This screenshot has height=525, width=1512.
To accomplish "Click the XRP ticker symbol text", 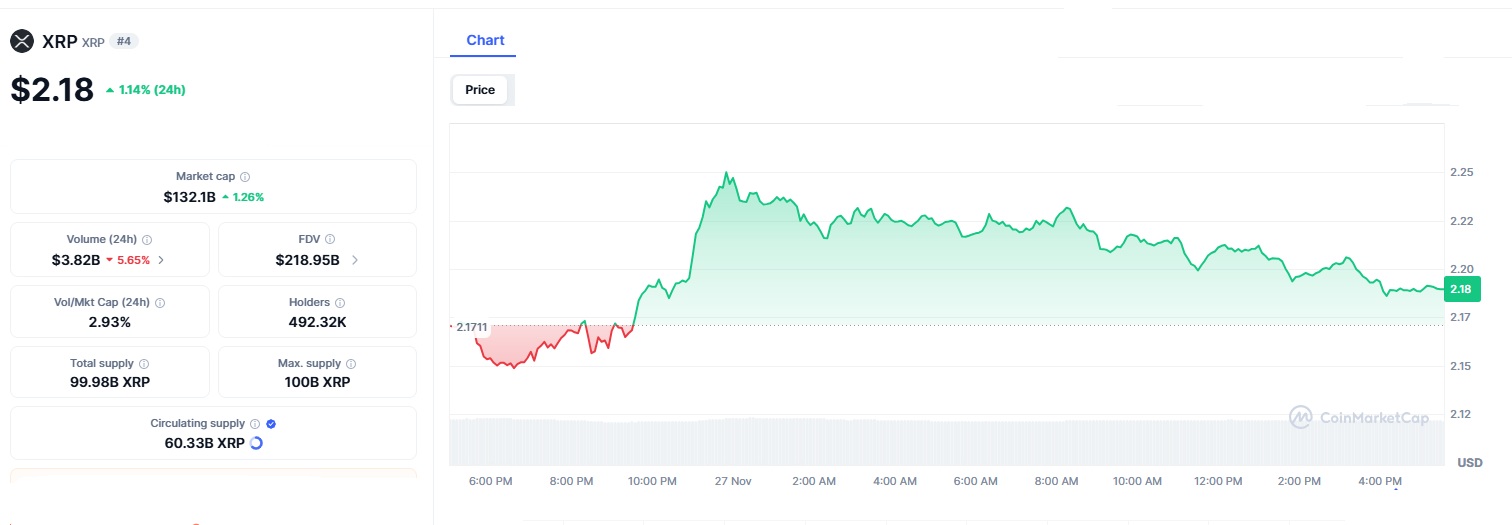I will click(93, 43).
